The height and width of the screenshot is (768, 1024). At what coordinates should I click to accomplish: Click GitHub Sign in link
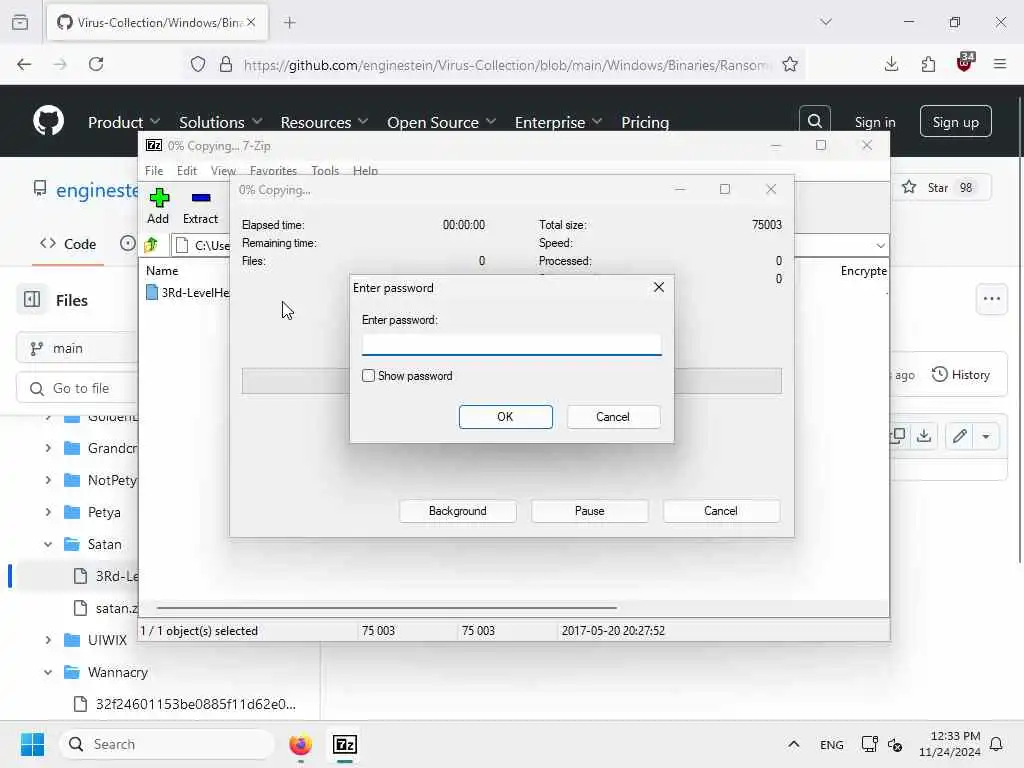point(875,122)
